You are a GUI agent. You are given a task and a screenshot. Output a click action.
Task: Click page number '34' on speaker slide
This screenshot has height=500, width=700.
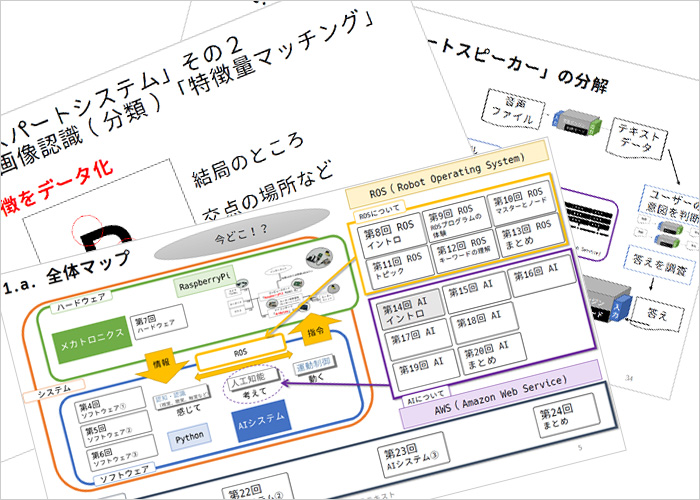(629, 379)
